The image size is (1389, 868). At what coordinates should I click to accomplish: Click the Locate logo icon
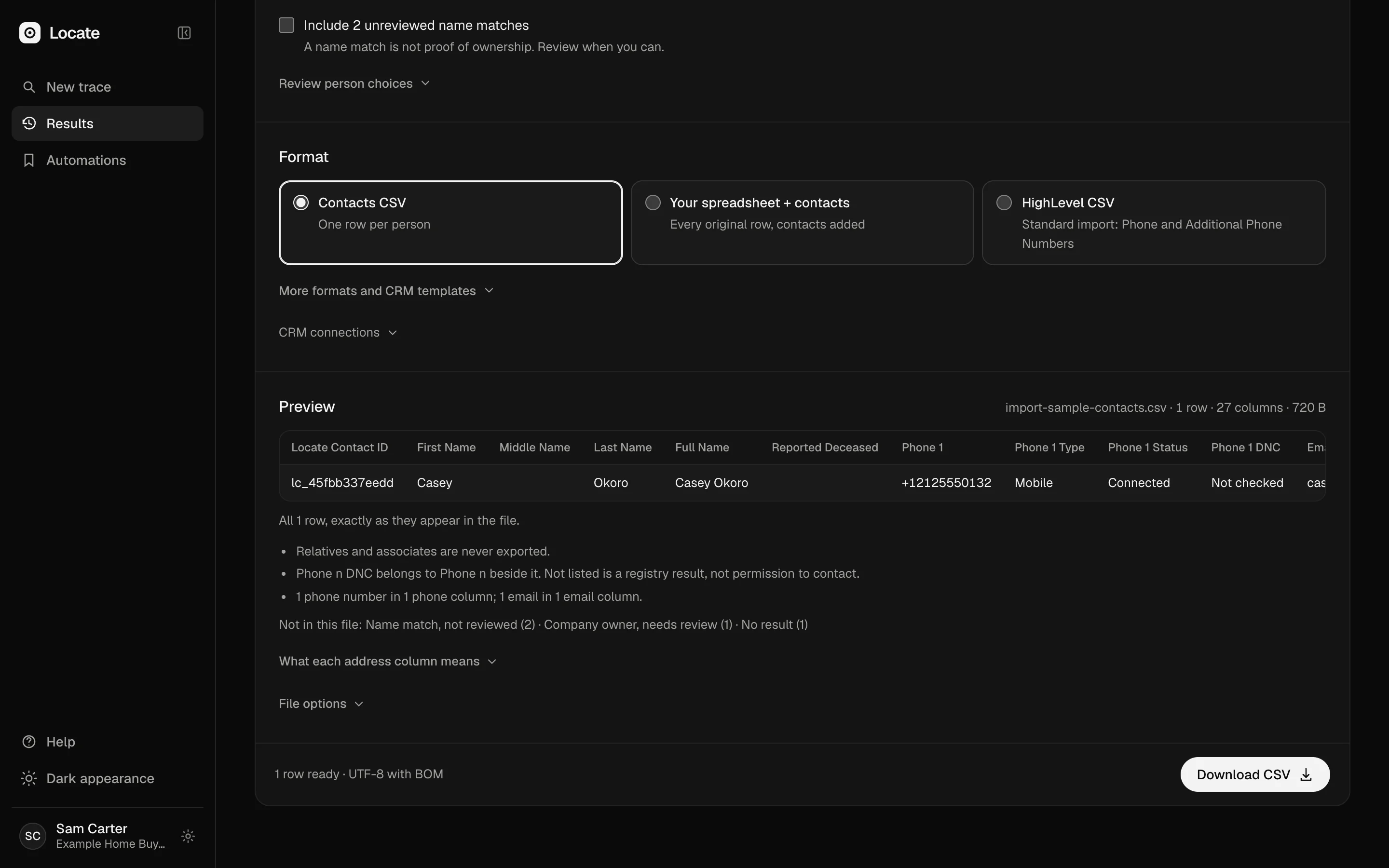point(30,33)
